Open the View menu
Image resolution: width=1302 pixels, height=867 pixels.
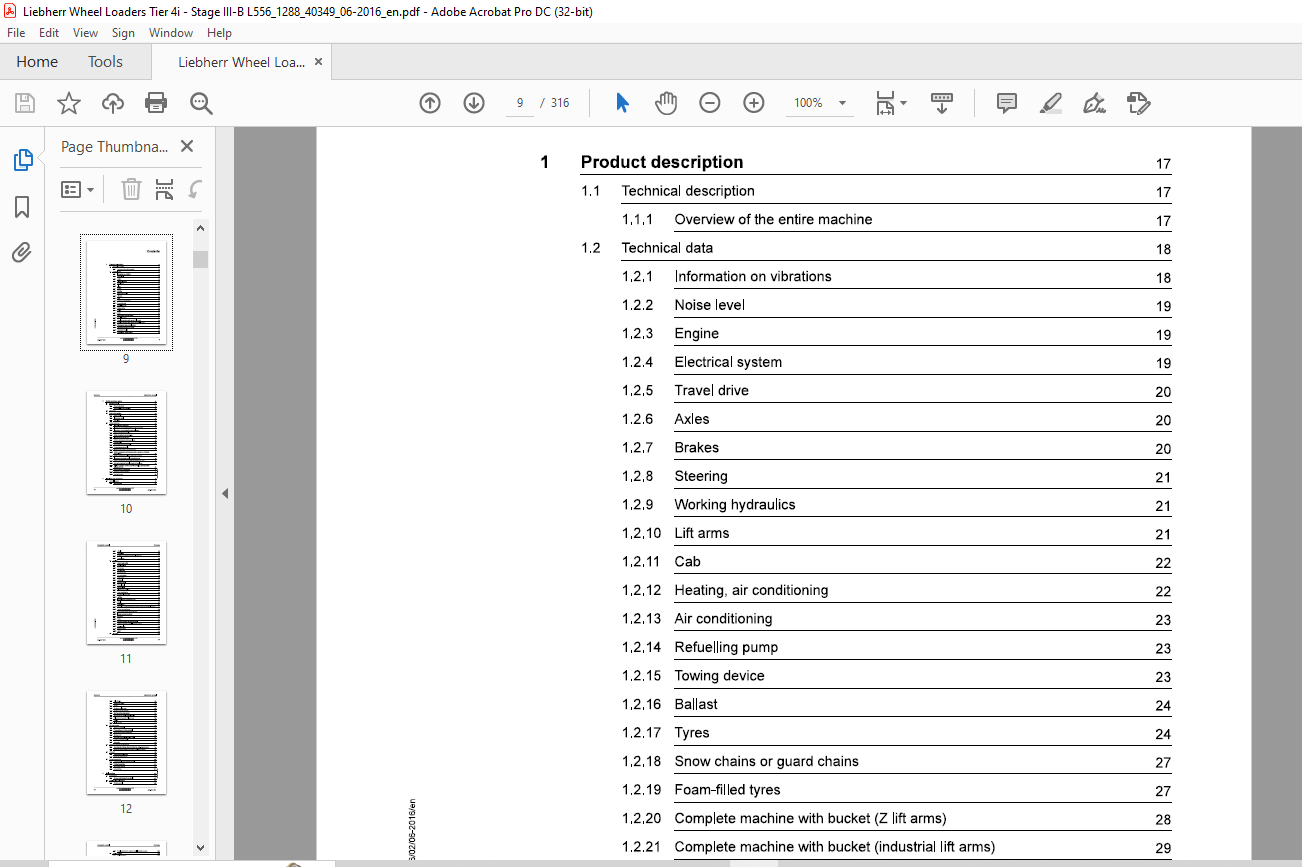(x=85, y=33)
